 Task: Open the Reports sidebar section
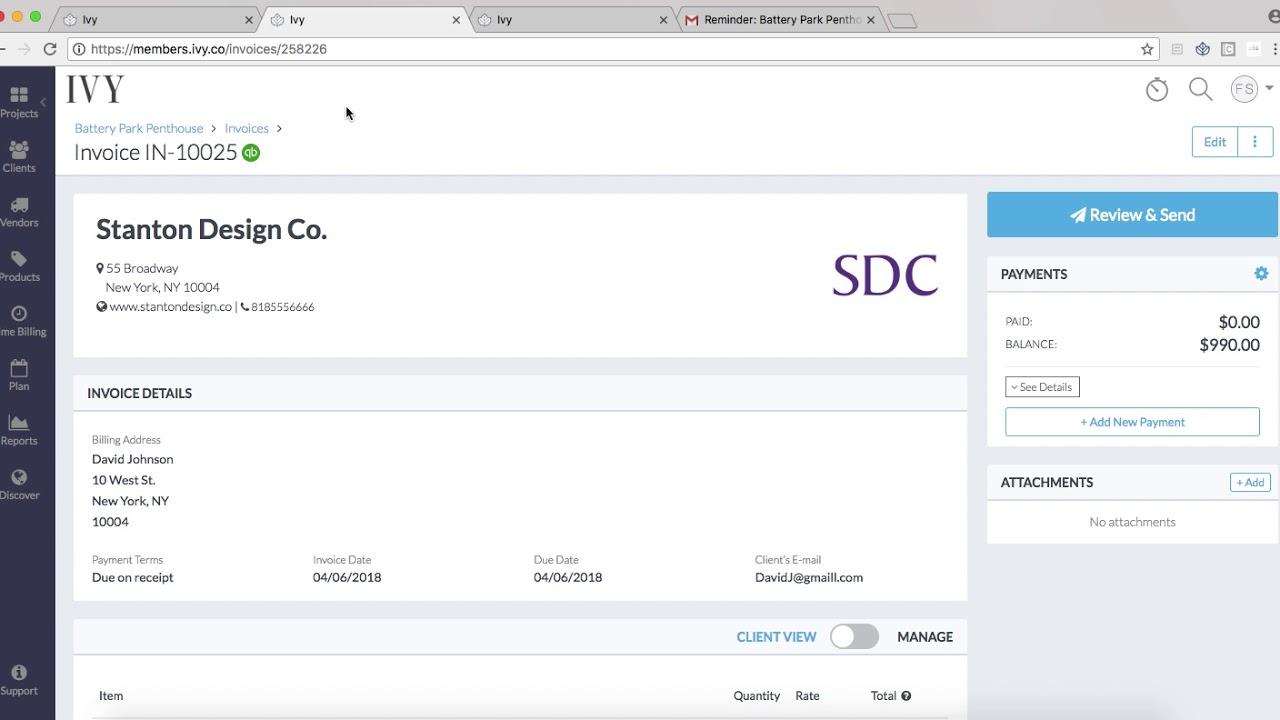(19, 429)
